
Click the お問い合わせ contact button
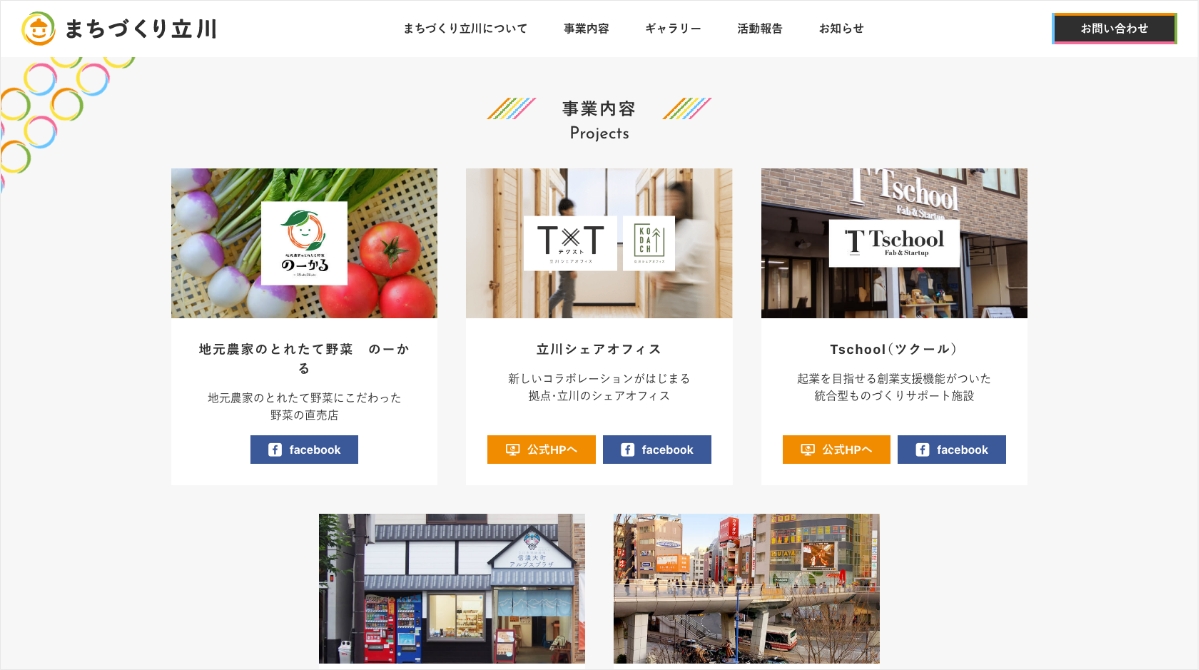tap(1114, 28)
